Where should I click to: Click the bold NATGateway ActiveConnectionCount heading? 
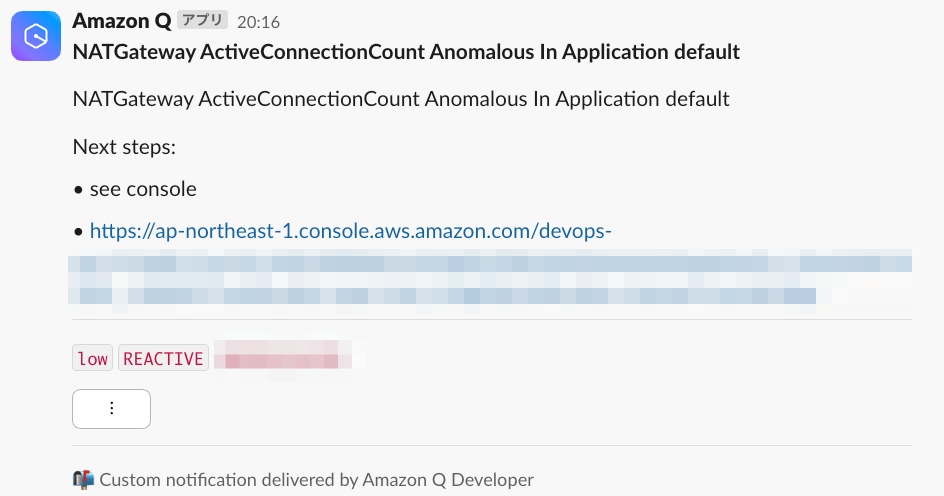pyautogui.click(x=406, y=52)
